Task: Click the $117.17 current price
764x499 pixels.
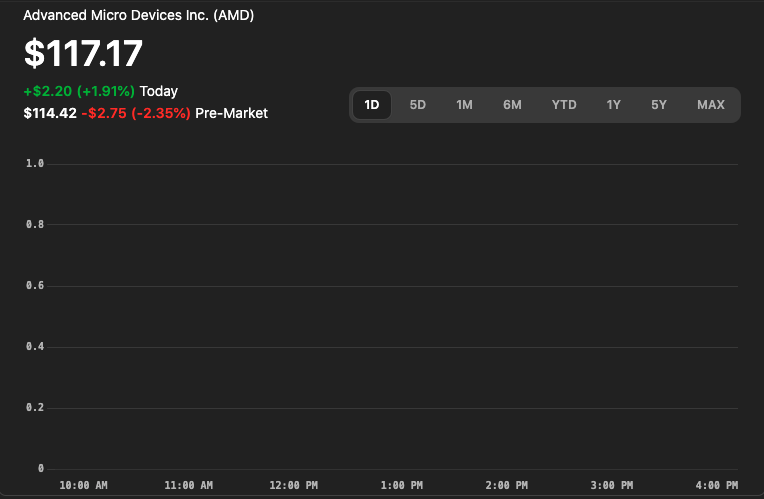Action: [83, 53]
